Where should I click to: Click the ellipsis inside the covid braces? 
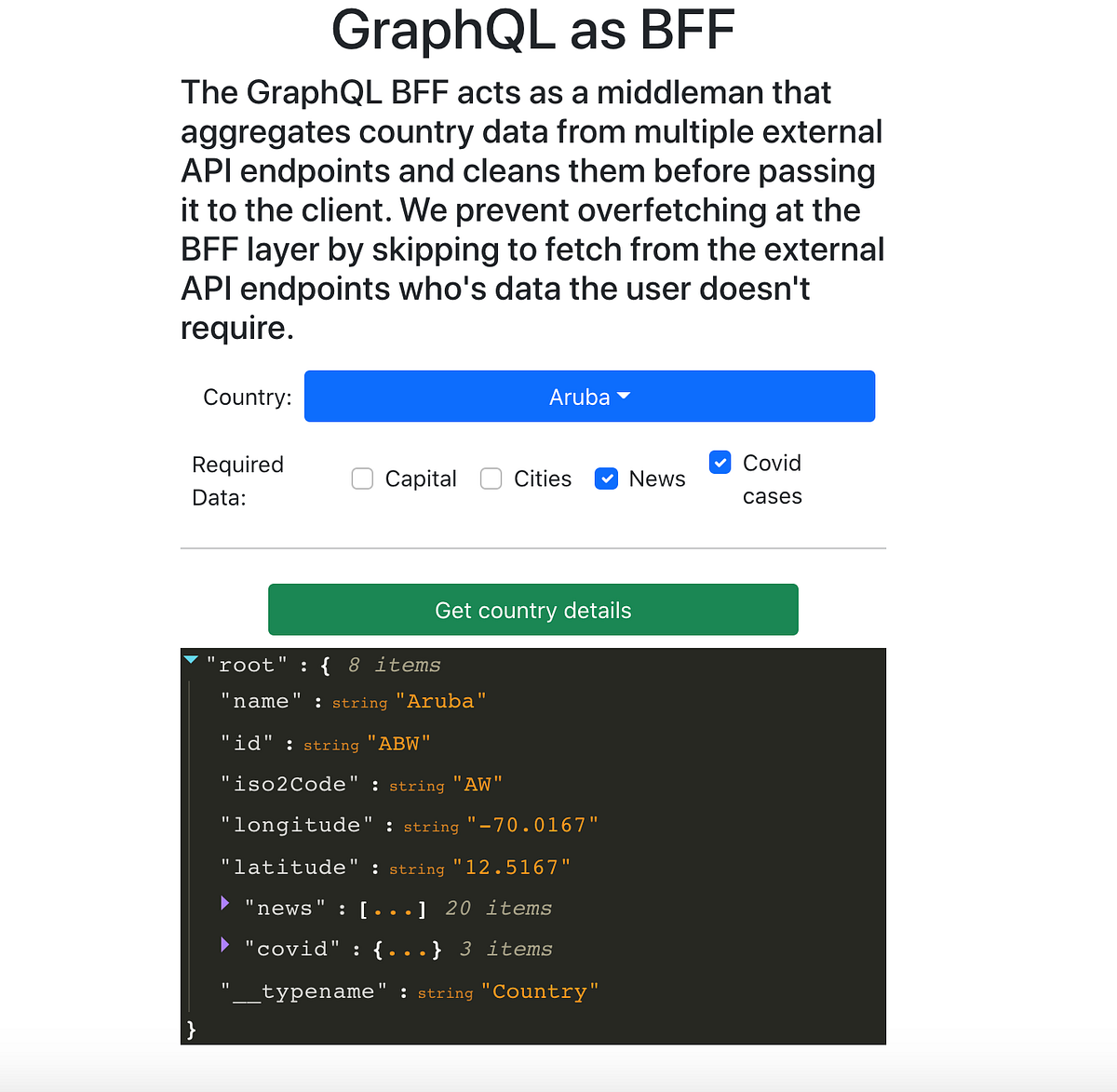tap(406, 948)
